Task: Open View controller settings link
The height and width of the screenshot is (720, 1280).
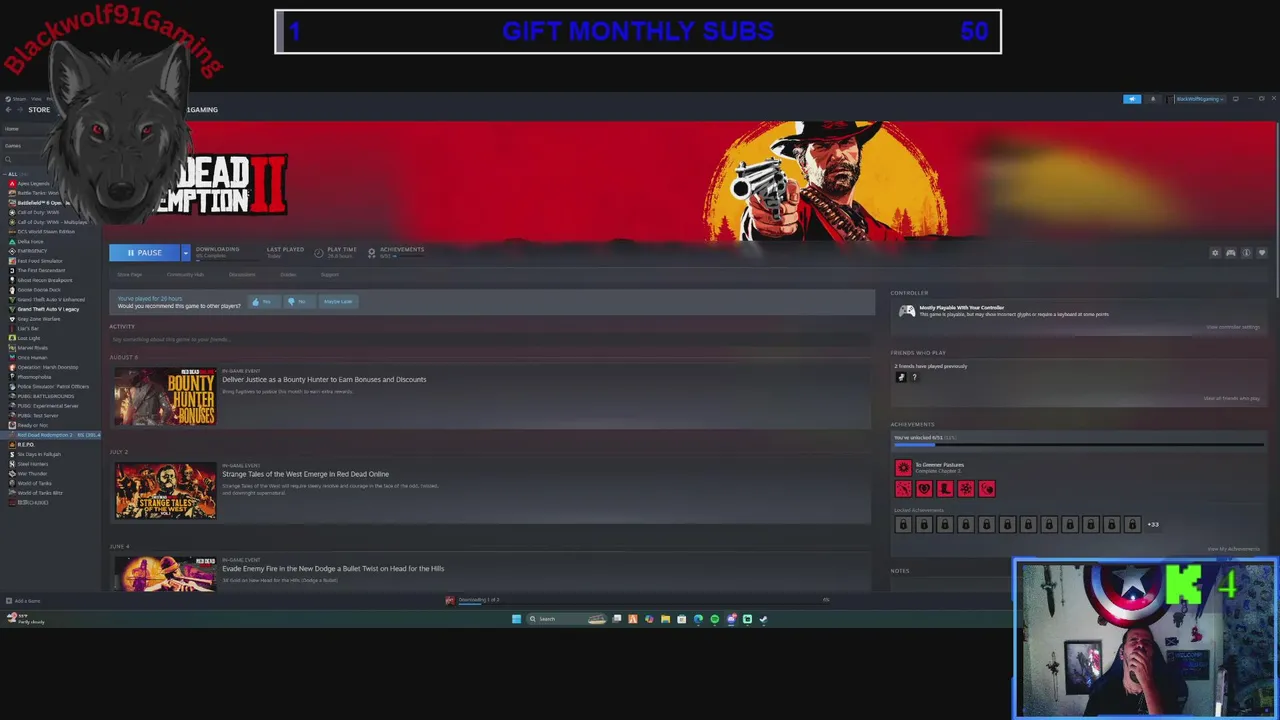Action: click(x=1233, y=327)
